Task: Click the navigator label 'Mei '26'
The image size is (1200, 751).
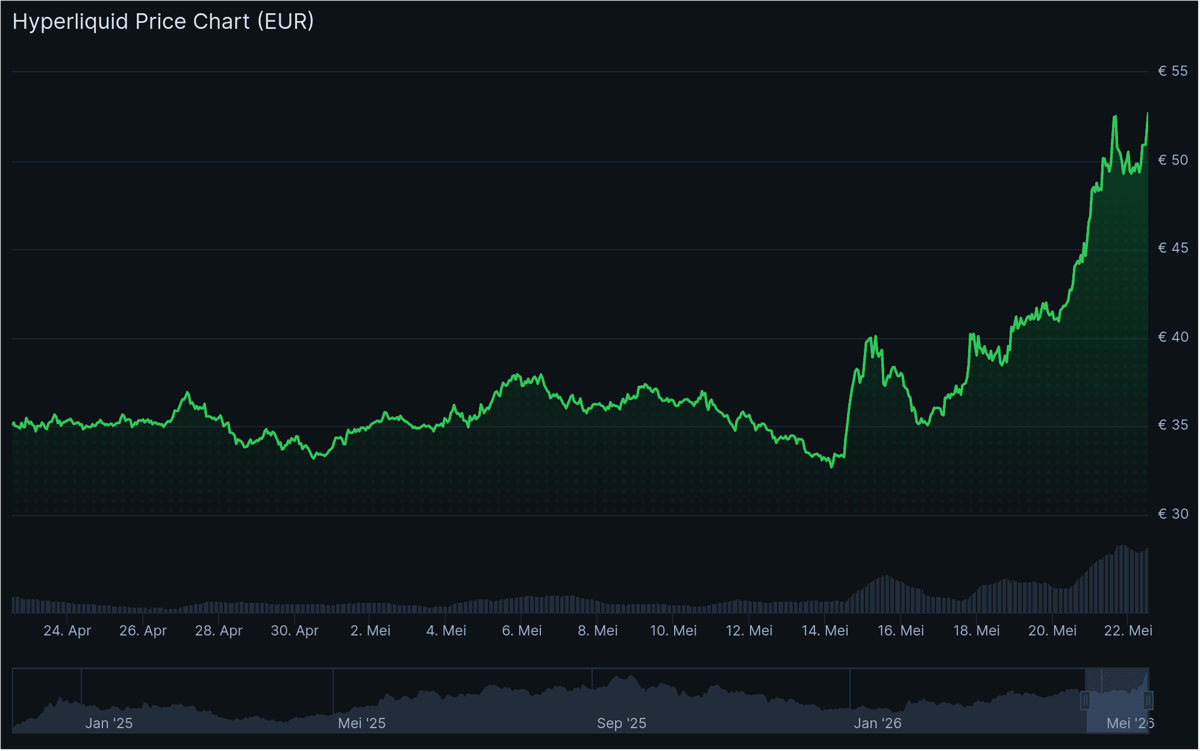Action: pyautogui.click(x=1131, y=723)
